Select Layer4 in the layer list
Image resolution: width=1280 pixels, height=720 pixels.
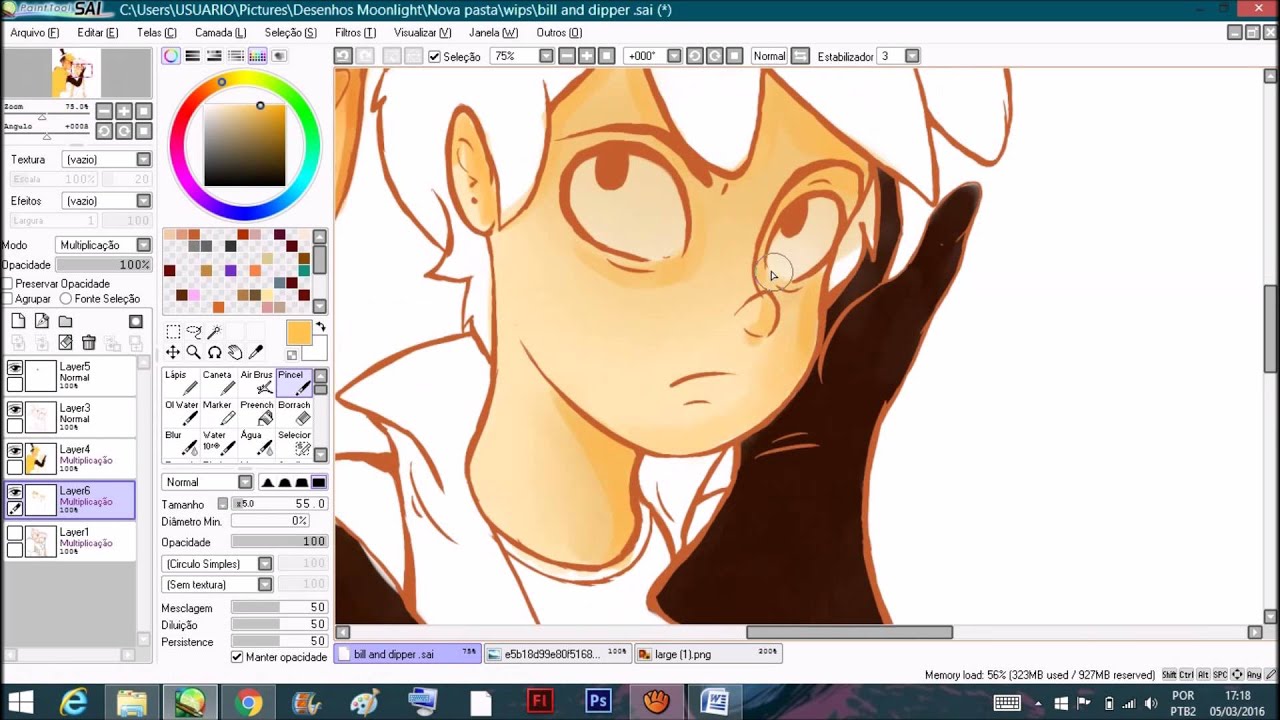click(70, 458)
